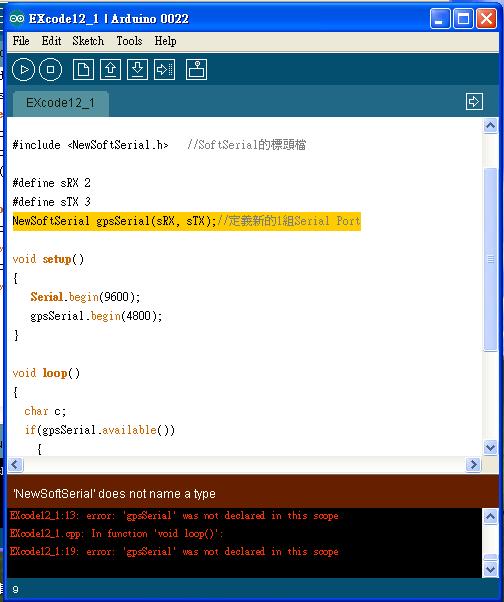Click editor vertical scrollbar up arrow
The width and height of the screenshot is (504, 602).
click(x=490, y=126)
